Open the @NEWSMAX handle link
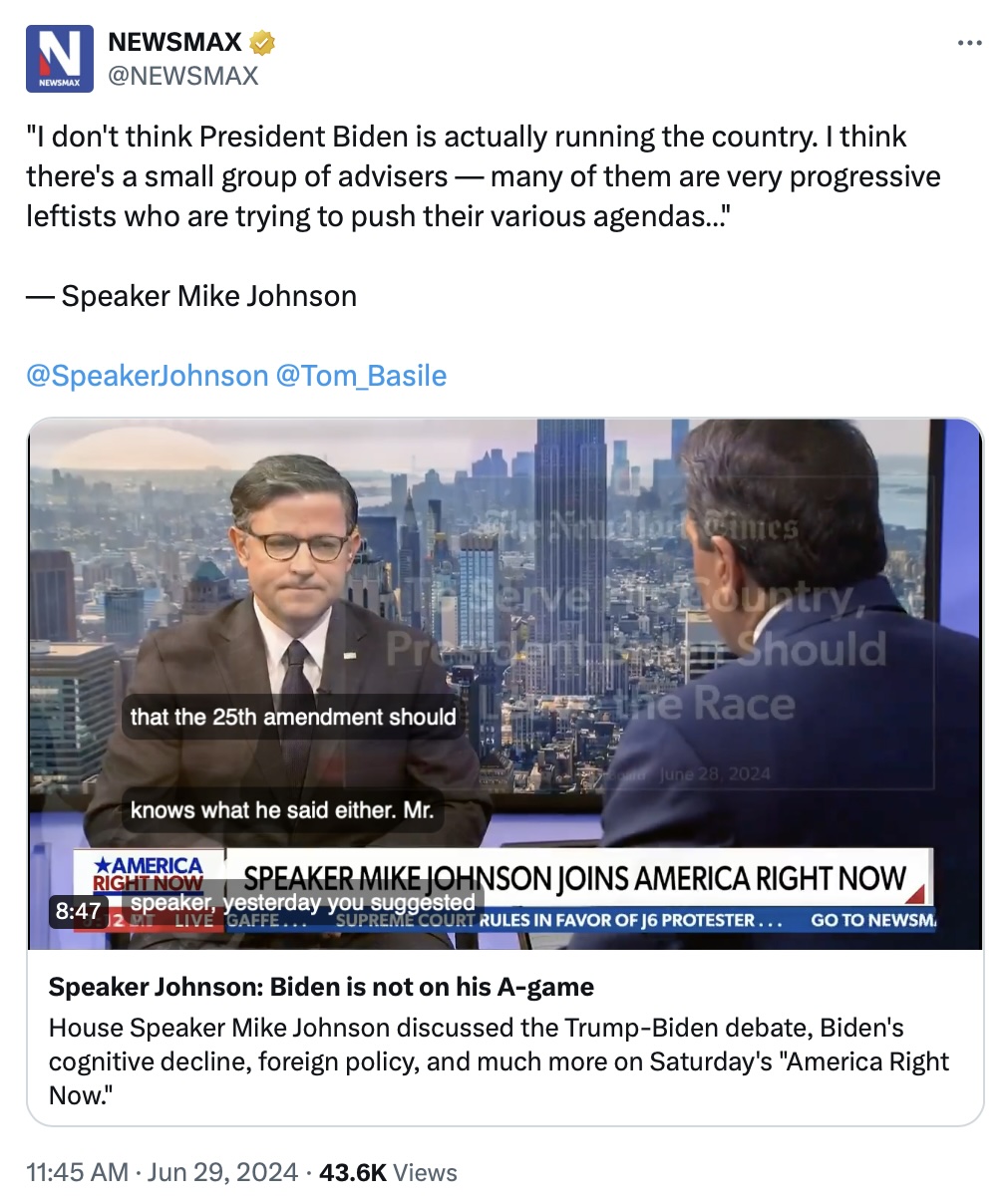This screenshot has width=1007, height=1204. (x=182, y=76)
